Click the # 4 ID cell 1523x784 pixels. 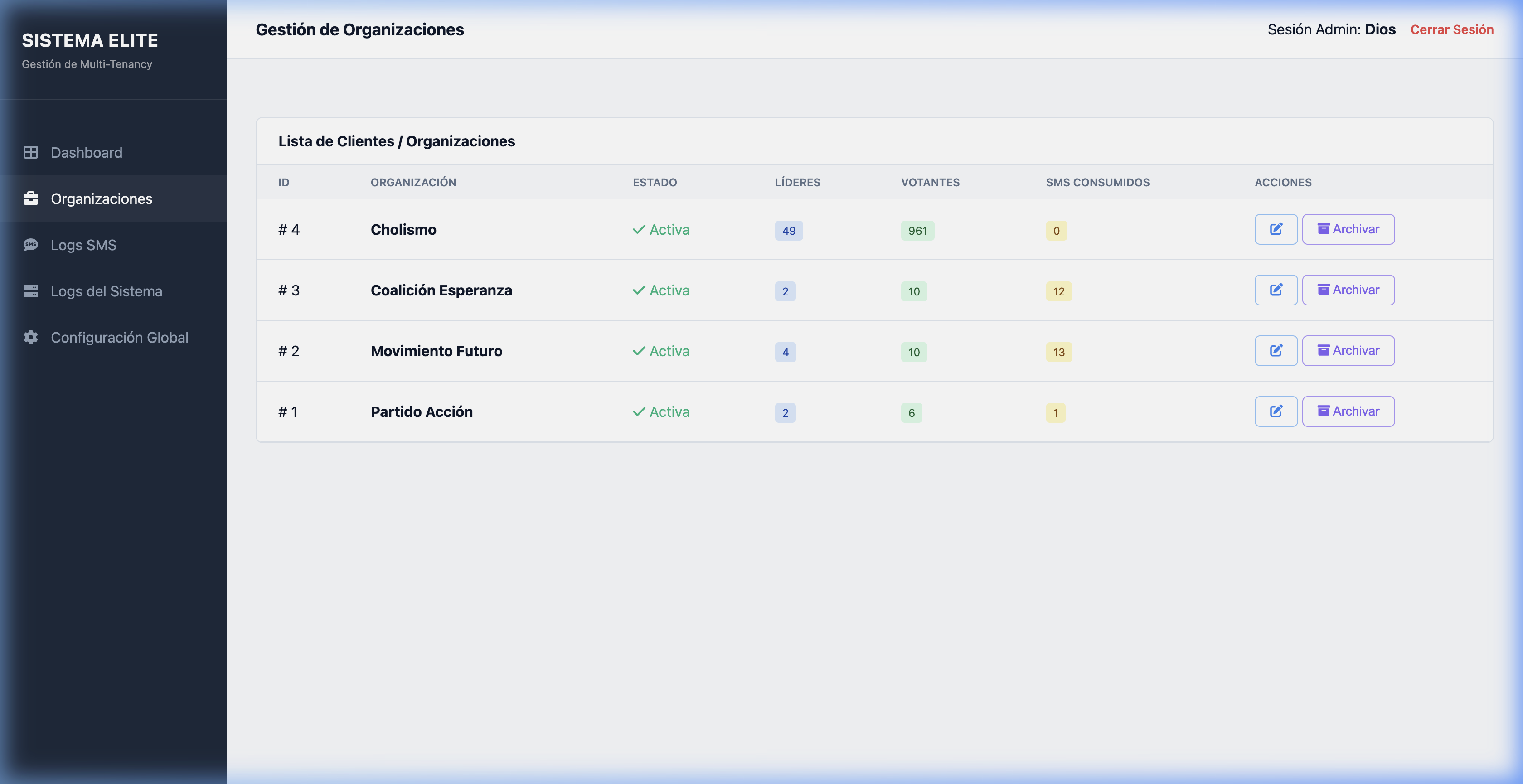[289, 229]
